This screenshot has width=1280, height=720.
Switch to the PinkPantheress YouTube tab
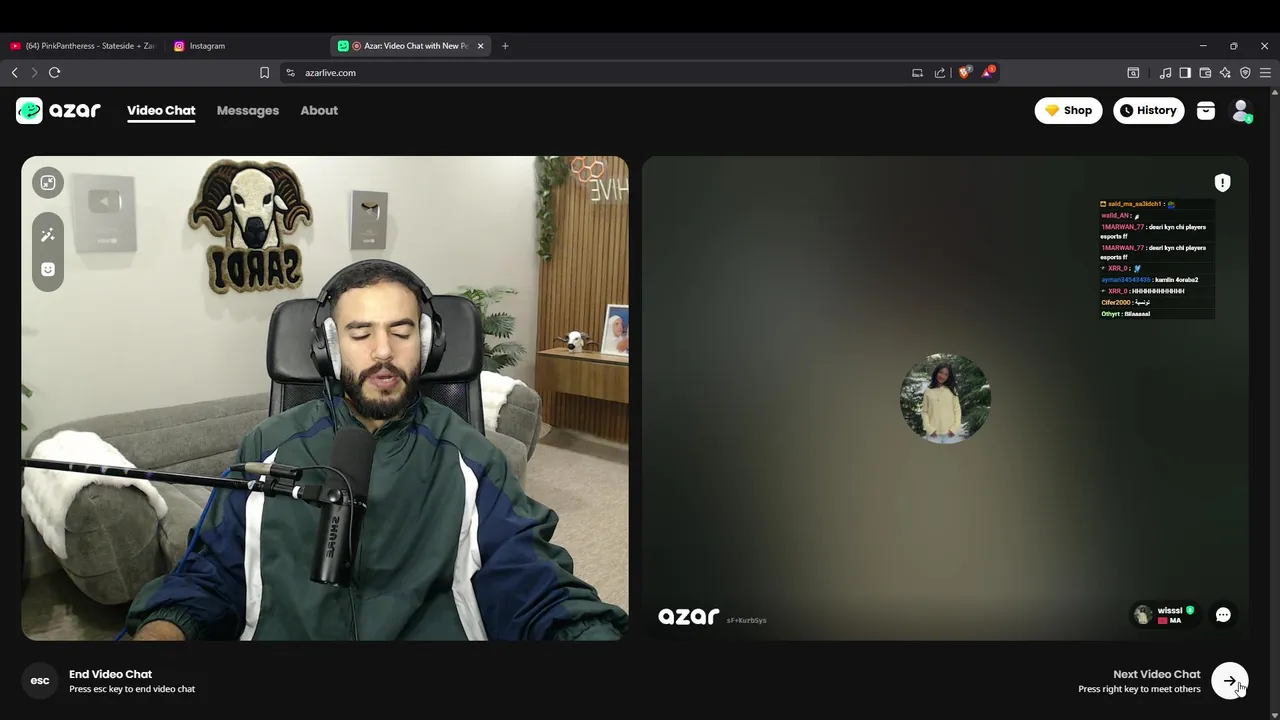(x=82, y=46)
